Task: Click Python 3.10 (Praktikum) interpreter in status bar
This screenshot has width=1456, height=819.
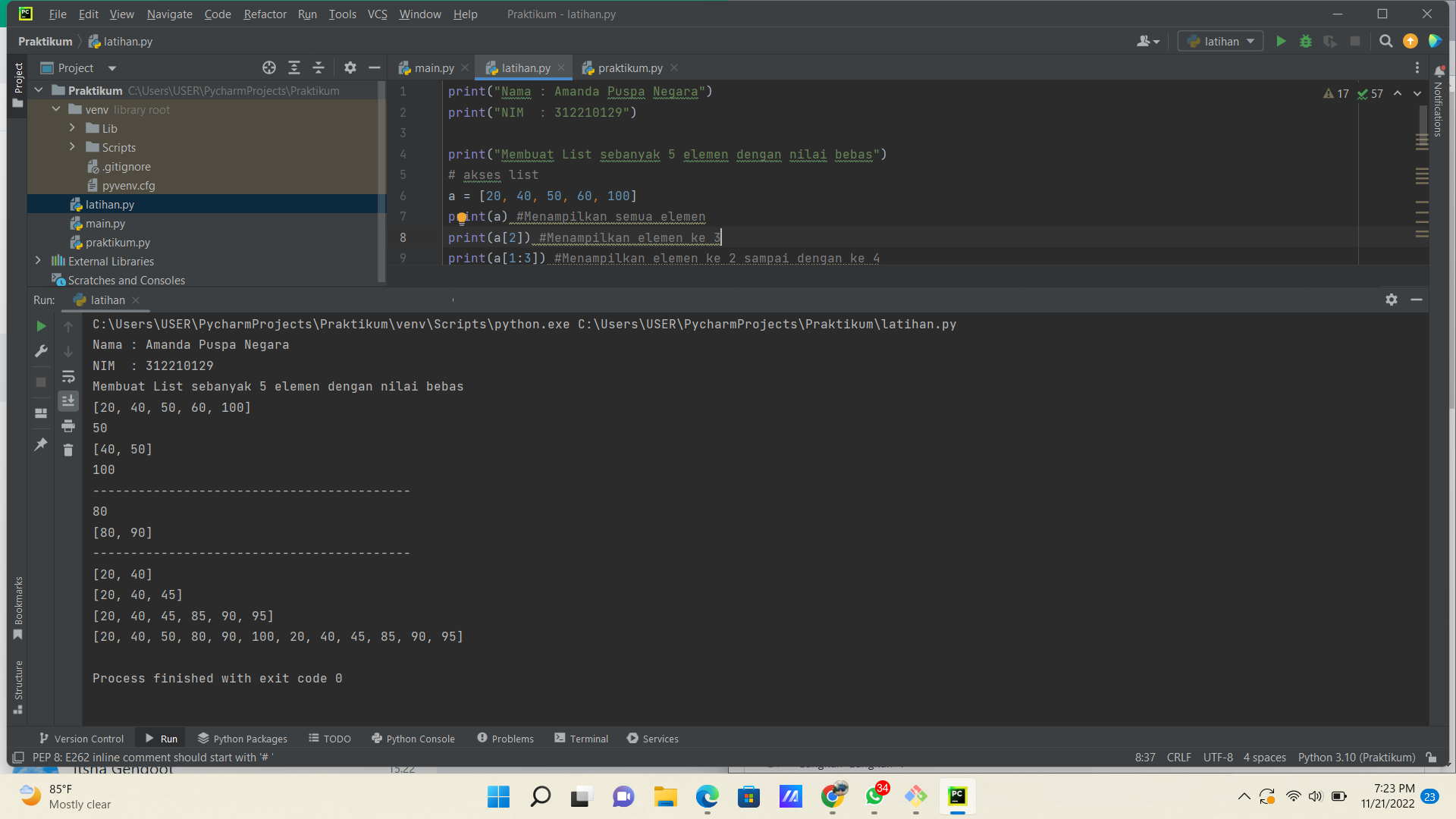Action: tap(1356, 757)
